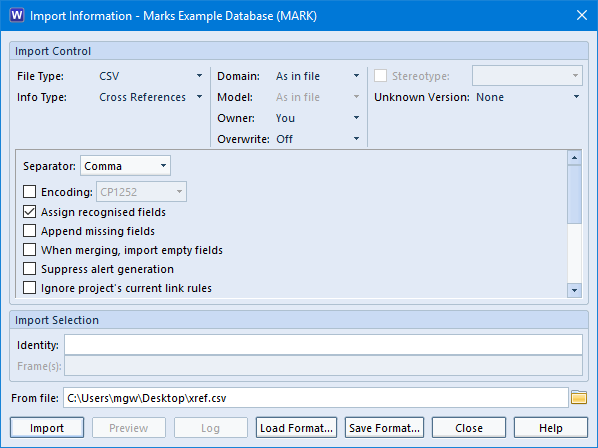Open the Separator Comma combo box

[125, 165]
